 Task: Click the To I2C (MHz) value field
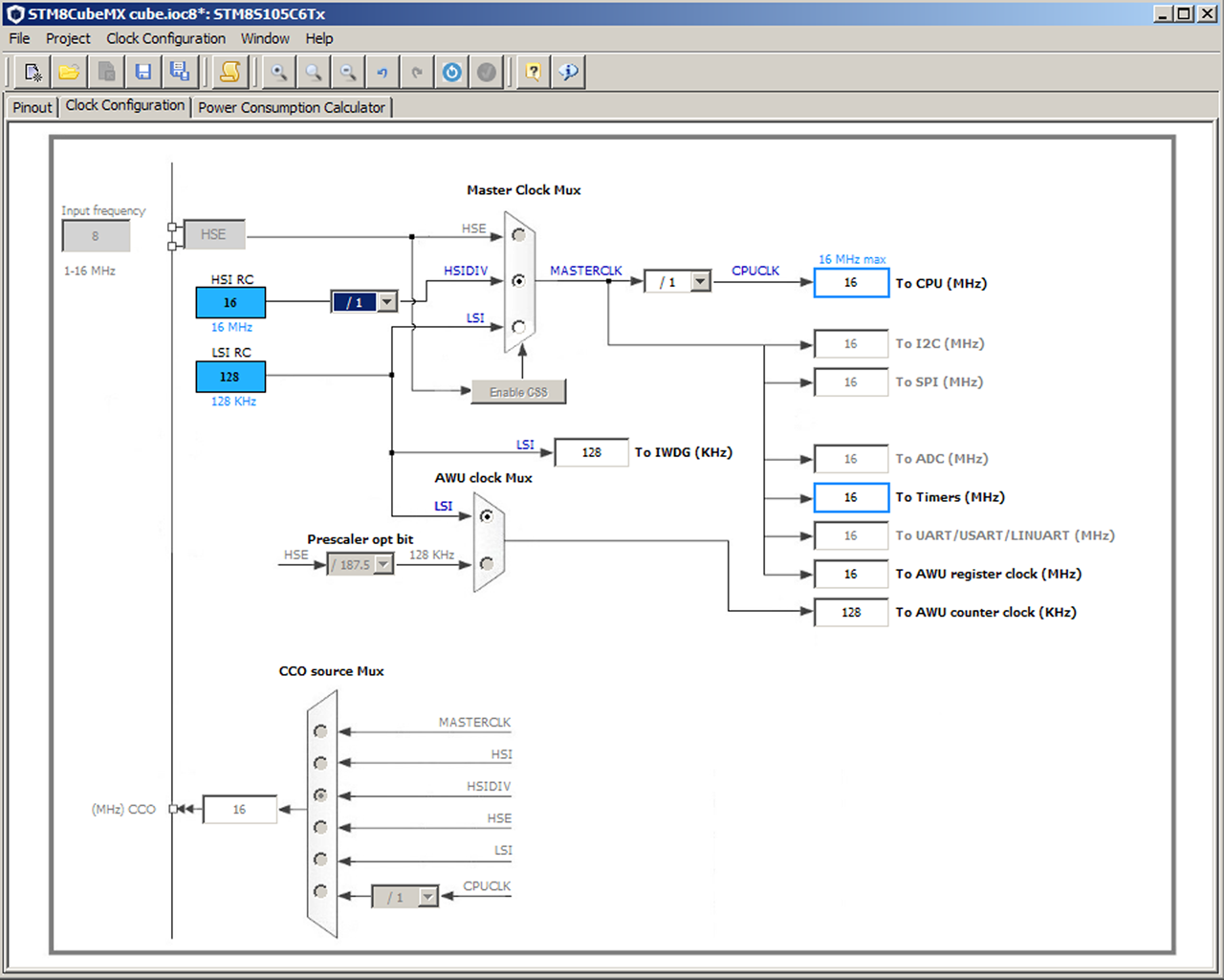click(x=851, y=344)
